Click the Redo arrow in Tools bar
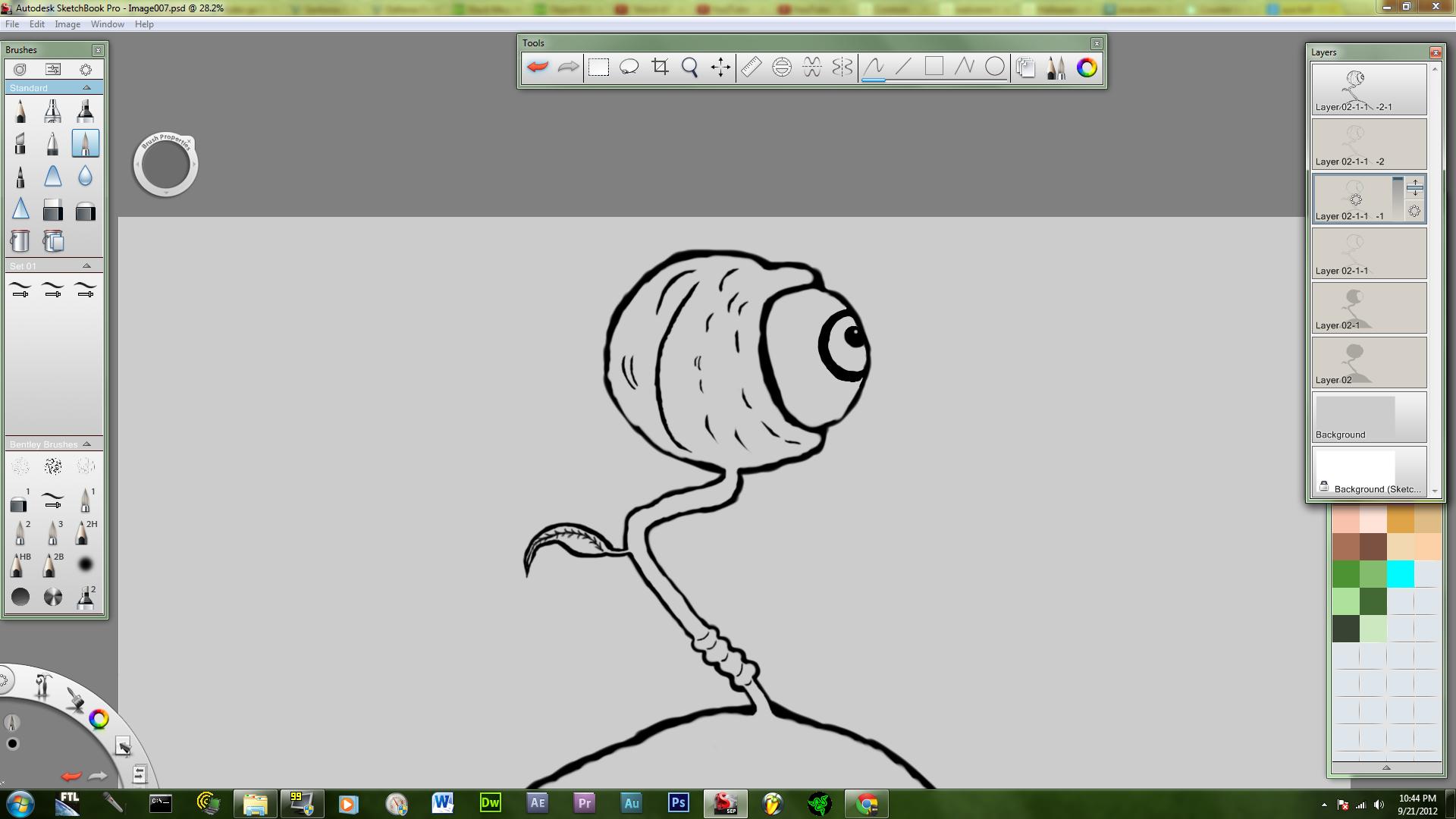The height and width of the screenshot is (819, 1456). 568,67
